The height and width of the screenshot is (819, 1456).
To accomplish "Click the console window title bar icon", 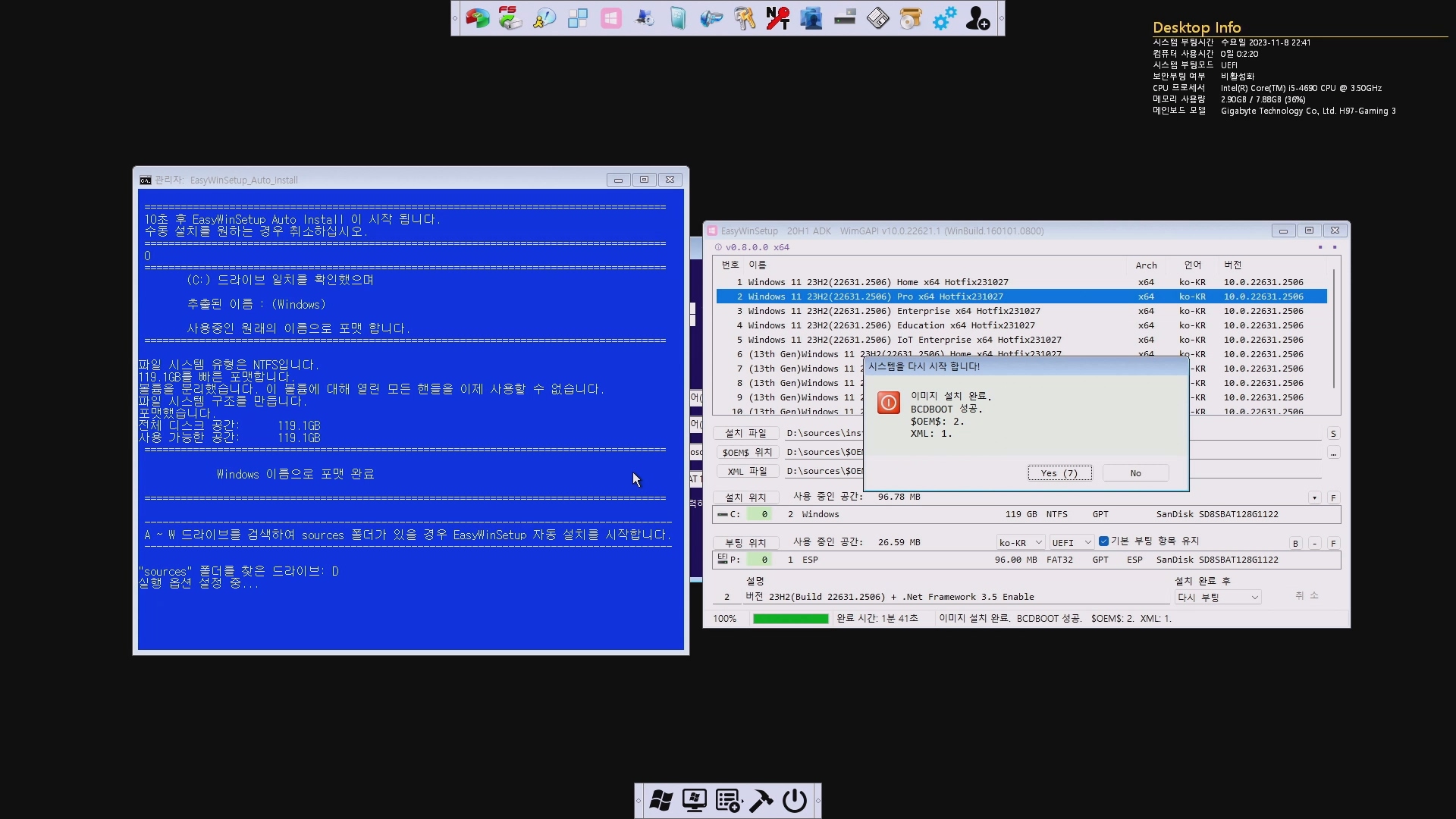I will 145,180.
